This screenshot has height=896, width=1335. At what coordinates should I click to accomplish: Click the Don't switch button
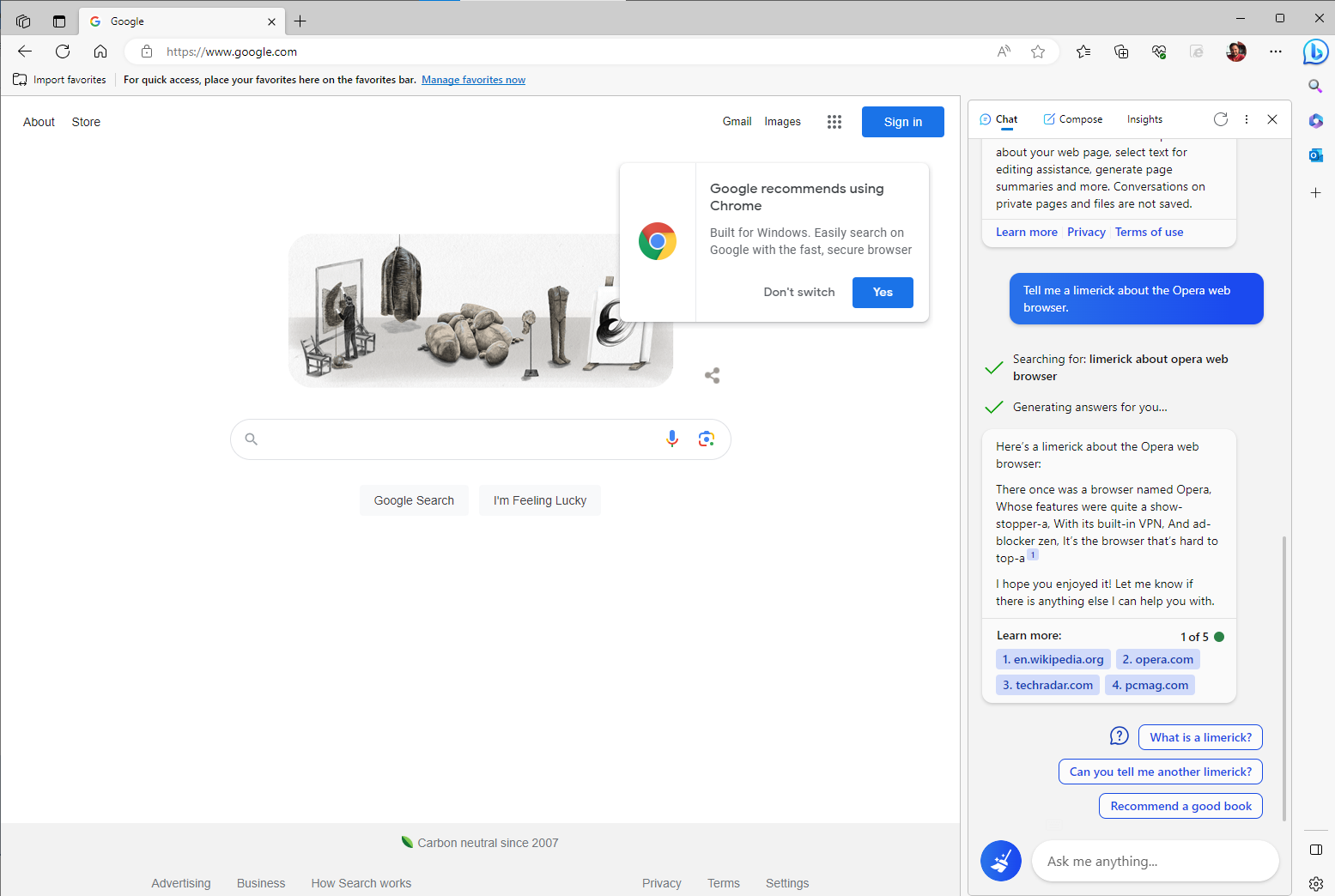coord(799,292)
